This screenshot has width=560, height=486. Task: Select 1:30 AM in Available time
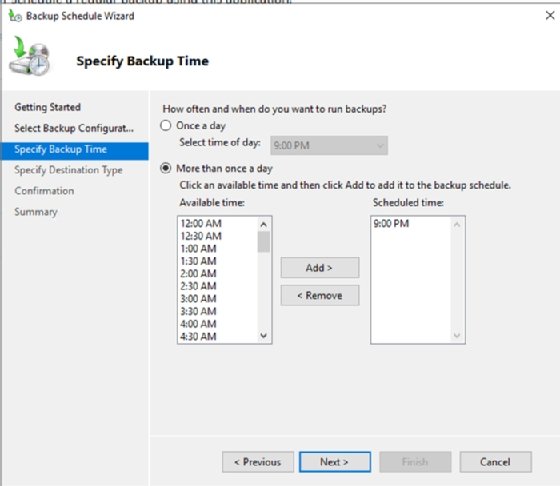(x=199, y=261)
